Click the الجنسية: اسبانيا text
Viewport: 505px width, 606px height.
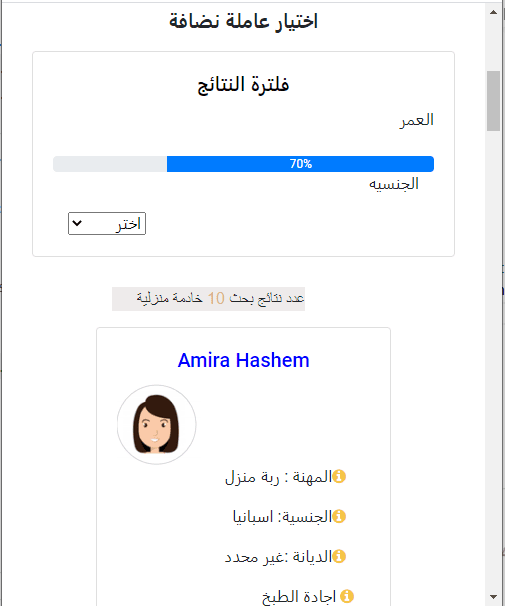[282, 517]
